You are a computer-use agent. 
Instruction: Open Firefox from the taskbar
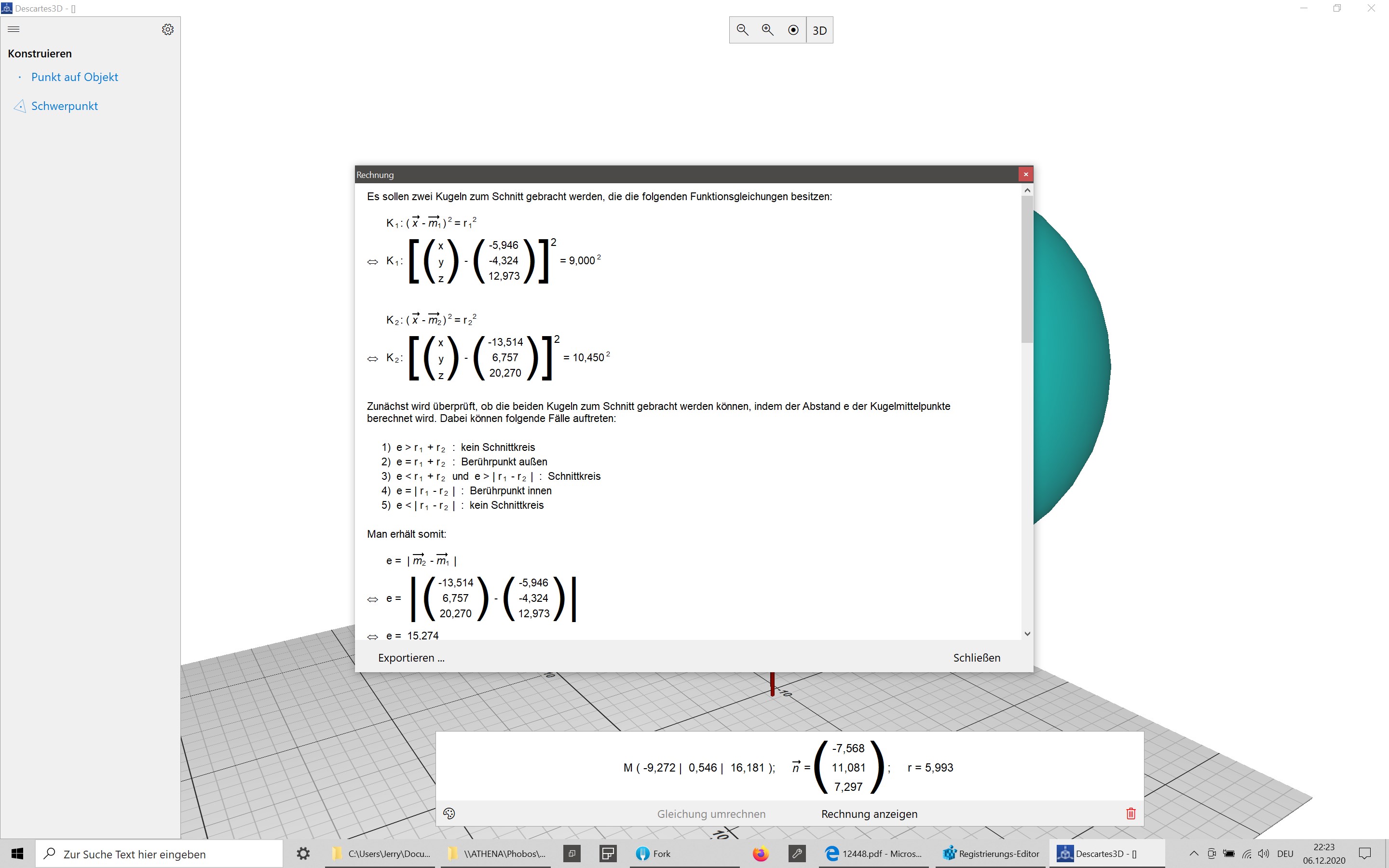click(761, 854)
